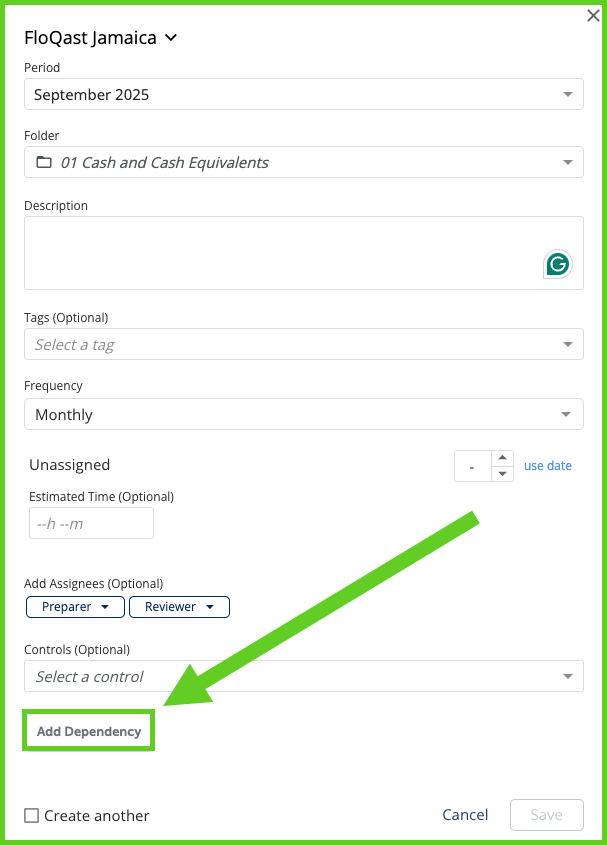This screenshot has width=607, height=845.
Task: Click the Add Dependency button
Action: pos(89,731)
